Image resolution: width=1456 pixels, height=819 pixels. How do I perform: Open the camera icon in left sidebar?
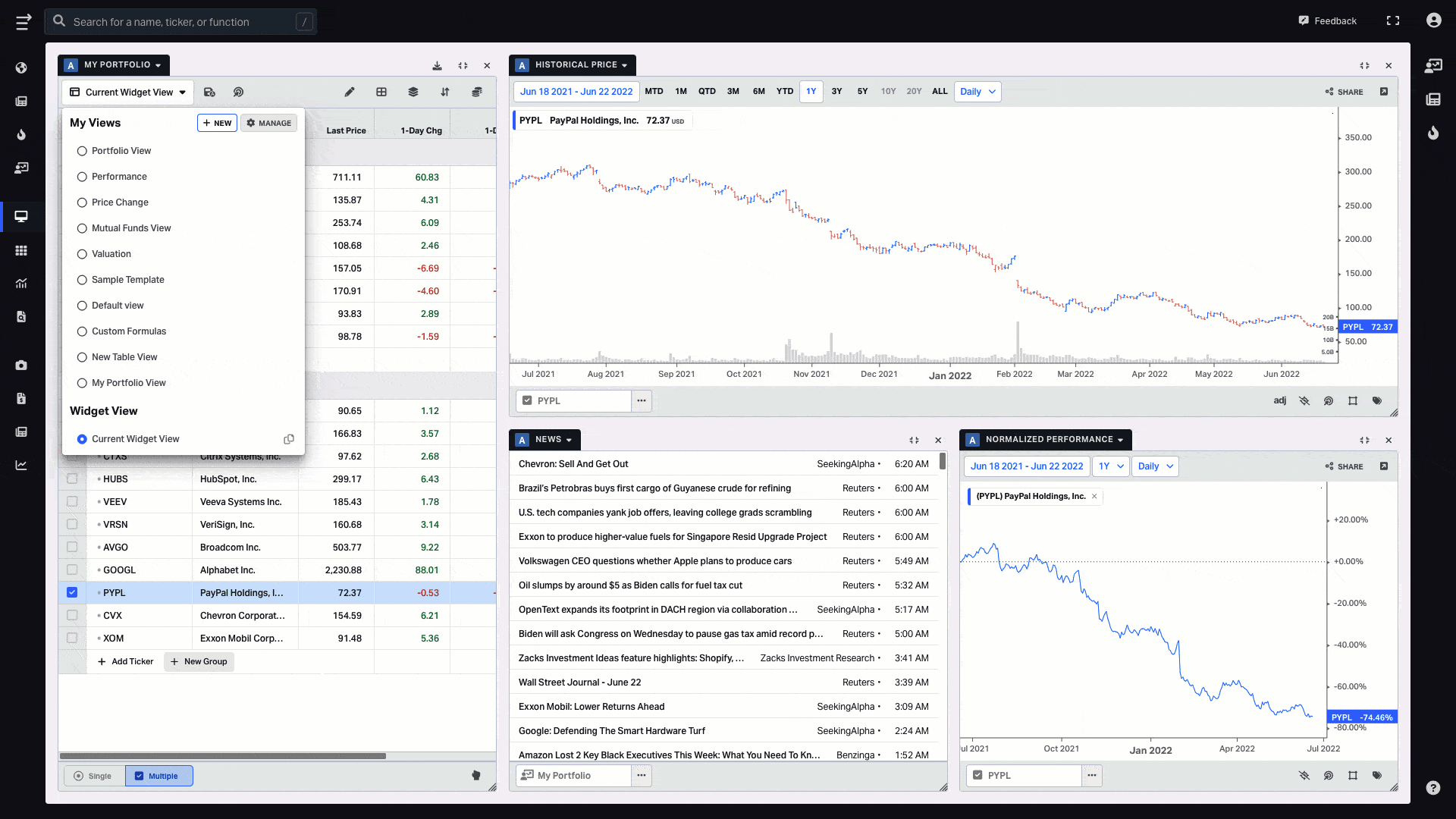pyautogui.click(x=21, y=365)
